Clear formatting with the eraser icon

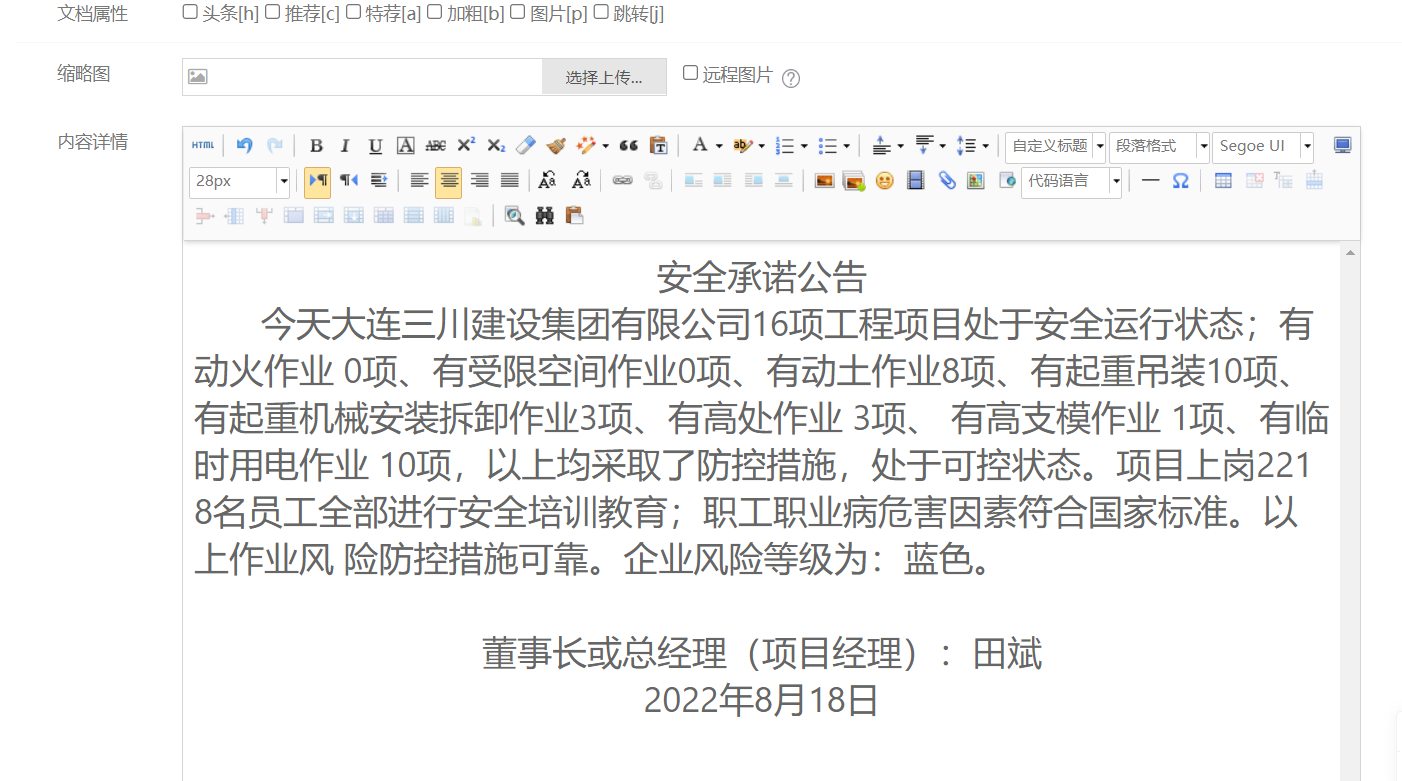coord(526,146)
